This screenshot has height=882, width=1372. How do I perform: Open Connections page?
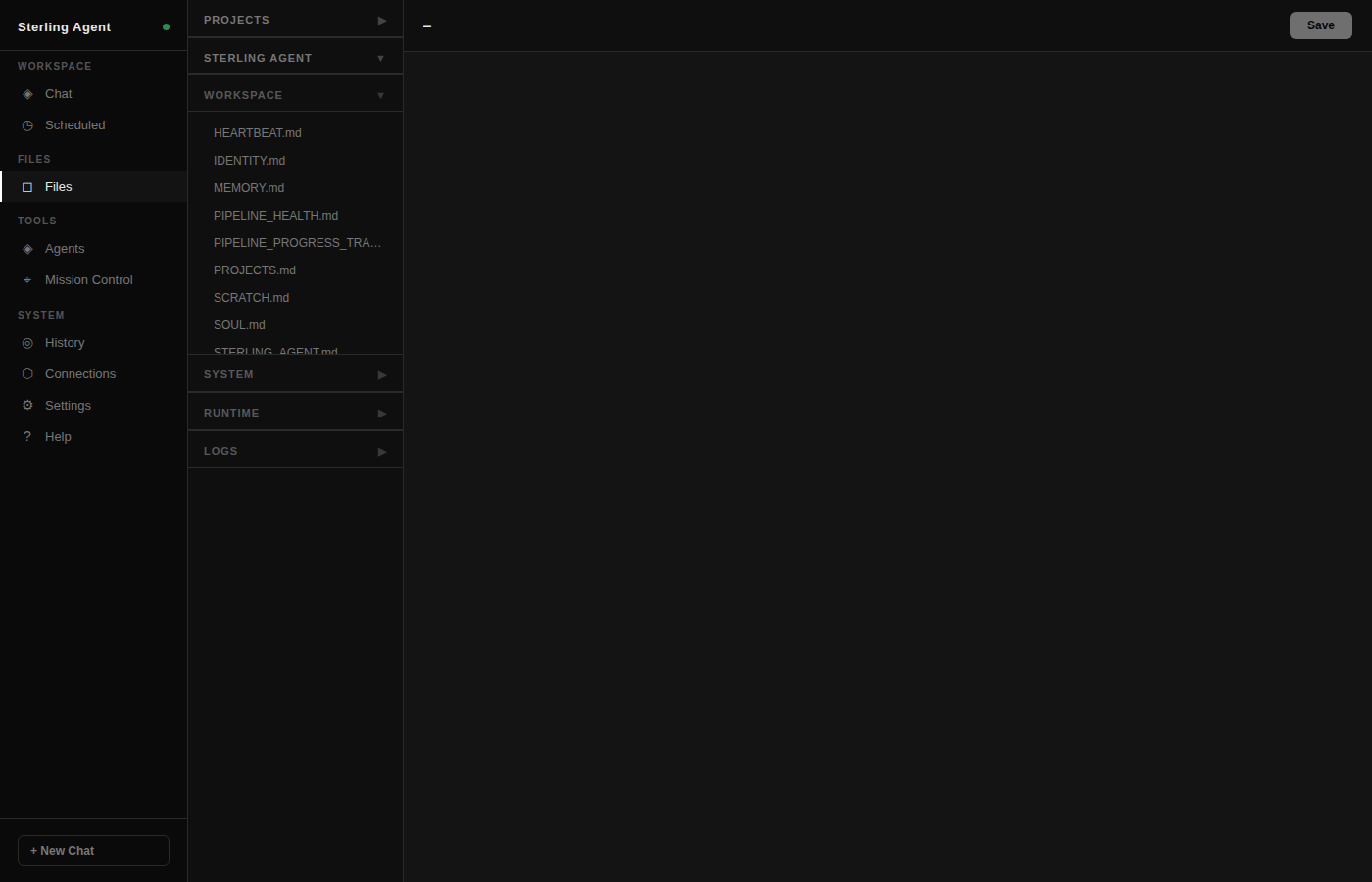tap(93, 374)
